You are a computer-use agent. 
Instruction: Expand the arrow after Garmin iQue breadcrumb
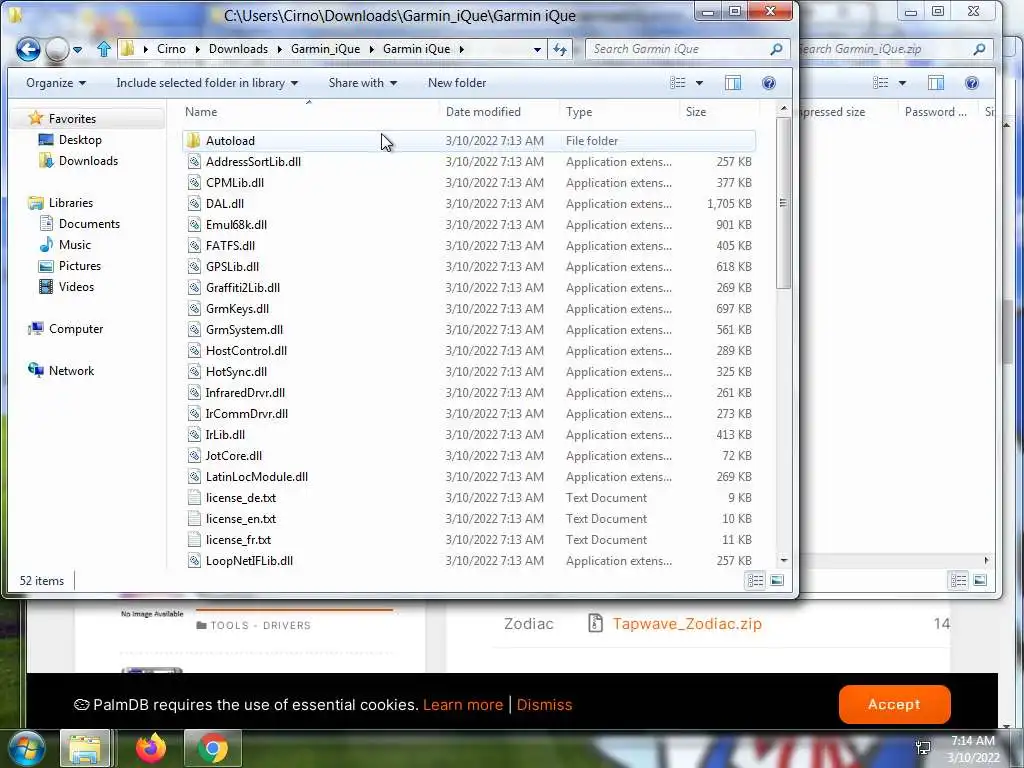(x=461, y=50)
